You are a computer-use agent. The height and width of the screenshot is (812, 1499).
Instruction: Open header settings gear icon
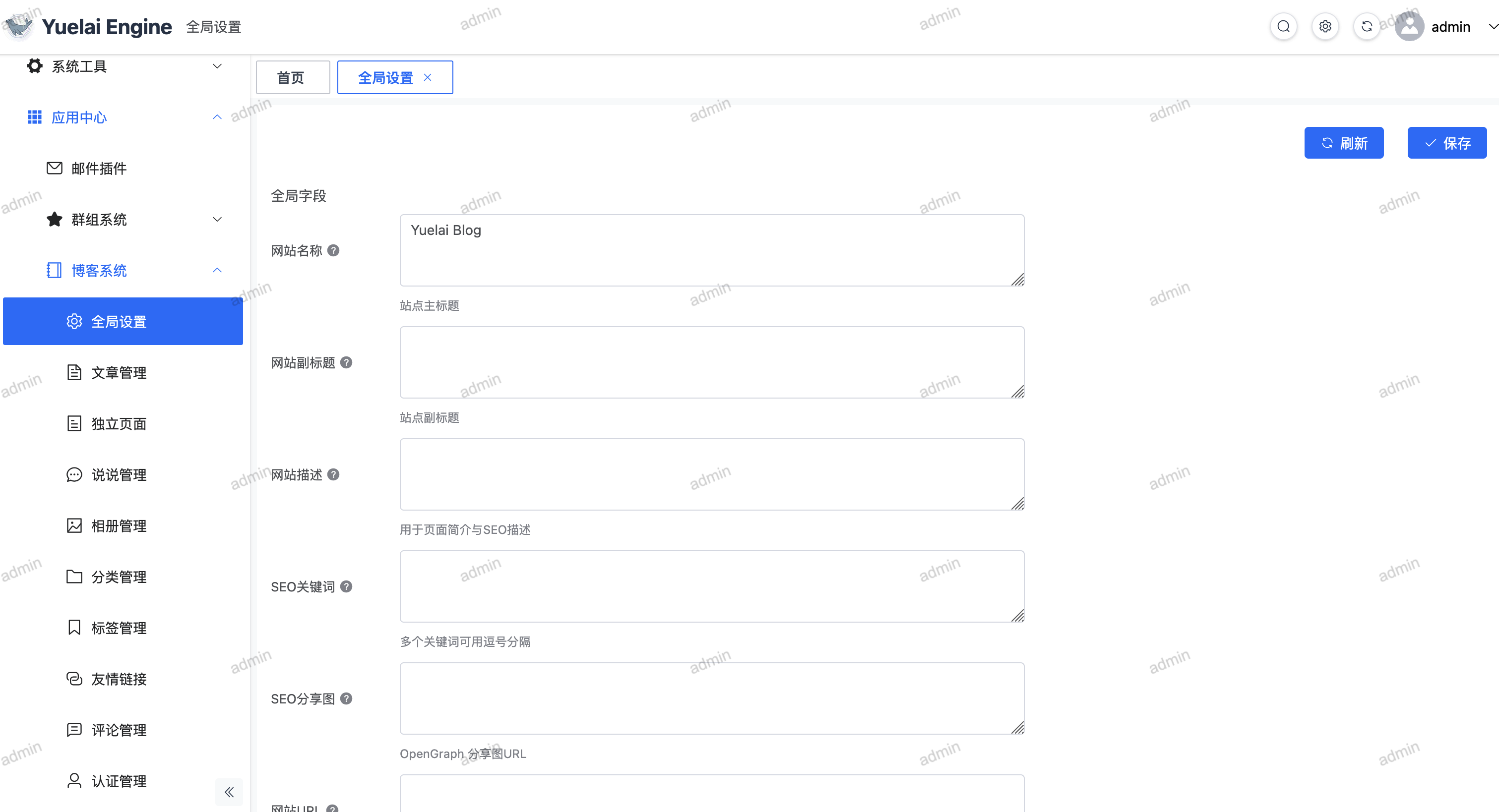tap(1325, 27)
